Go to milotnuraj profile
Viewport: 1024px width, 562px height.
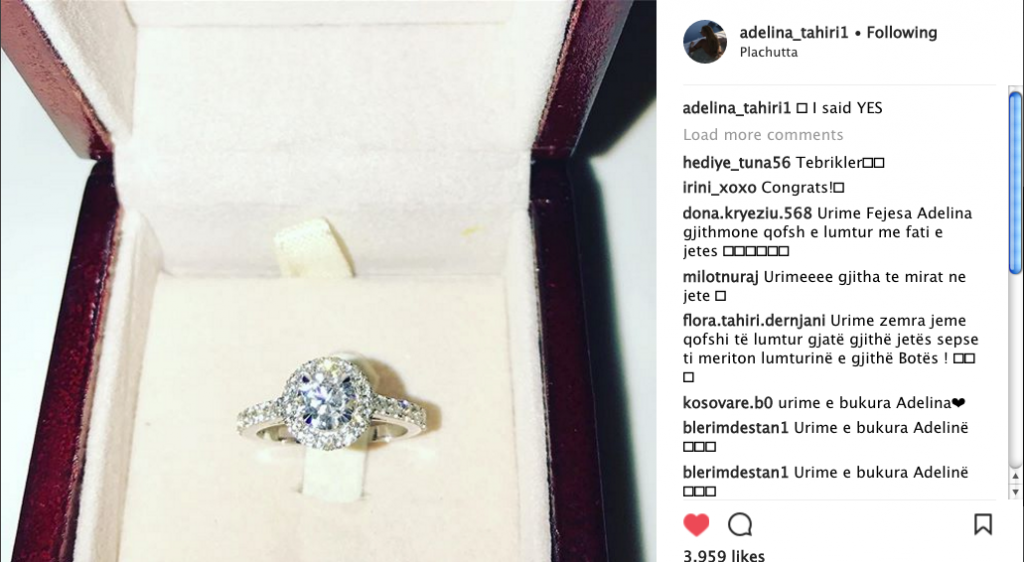720,277
